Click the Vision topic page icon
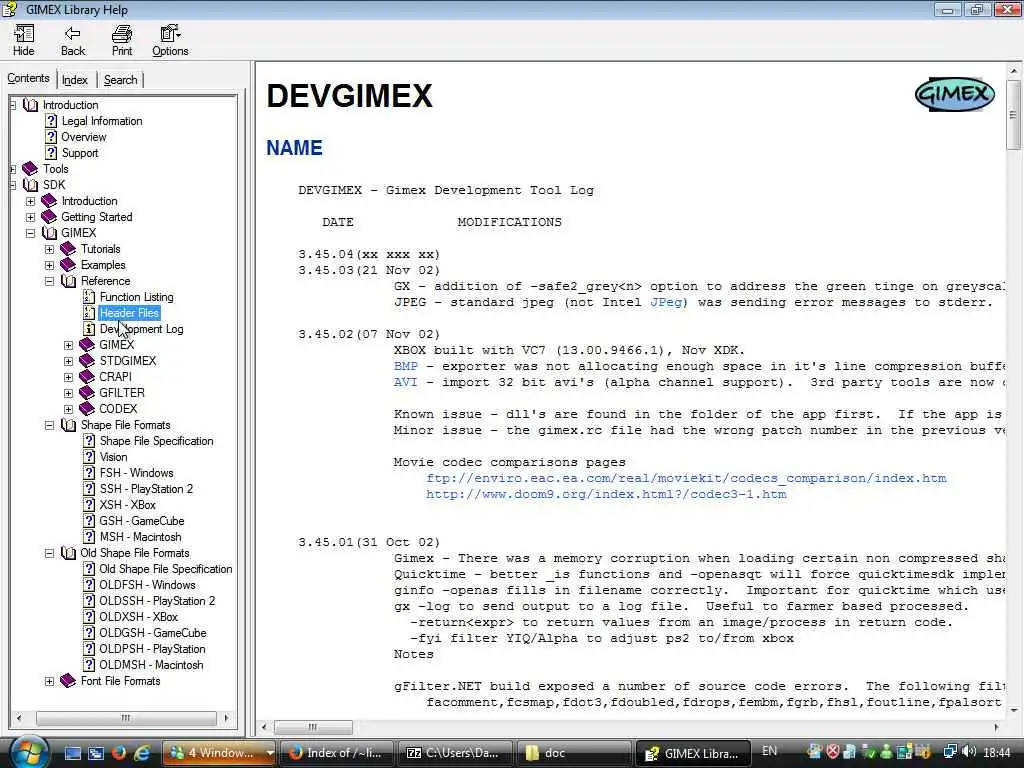1024x768 pixels. click(x=89, y=457)
